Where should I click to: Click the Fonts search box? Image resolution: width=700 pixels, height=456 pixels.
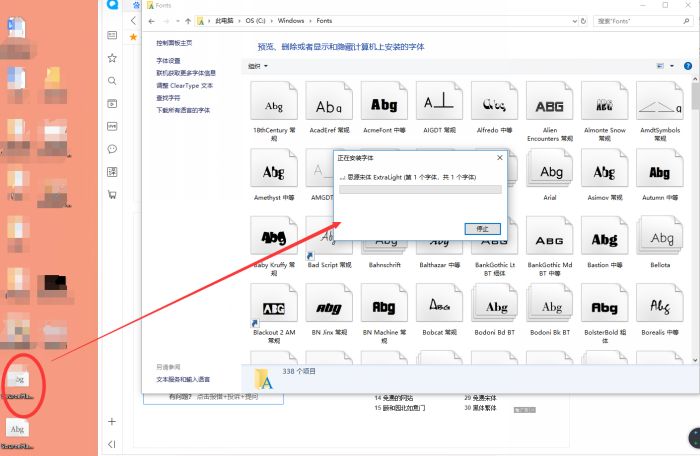coord(642,21)
